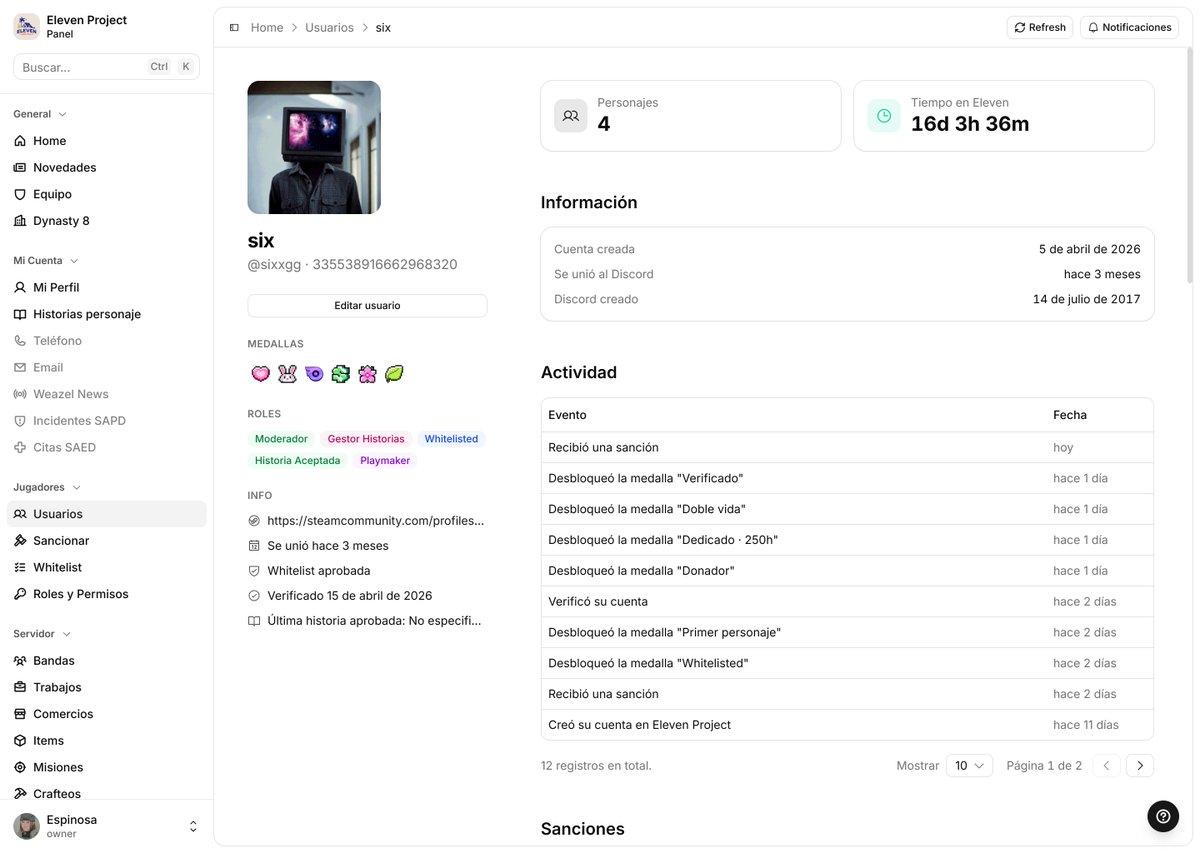This screenshot has width=1200, height=853.
Task: Click the six profile avatar image
Action: [x=314, y=147]
